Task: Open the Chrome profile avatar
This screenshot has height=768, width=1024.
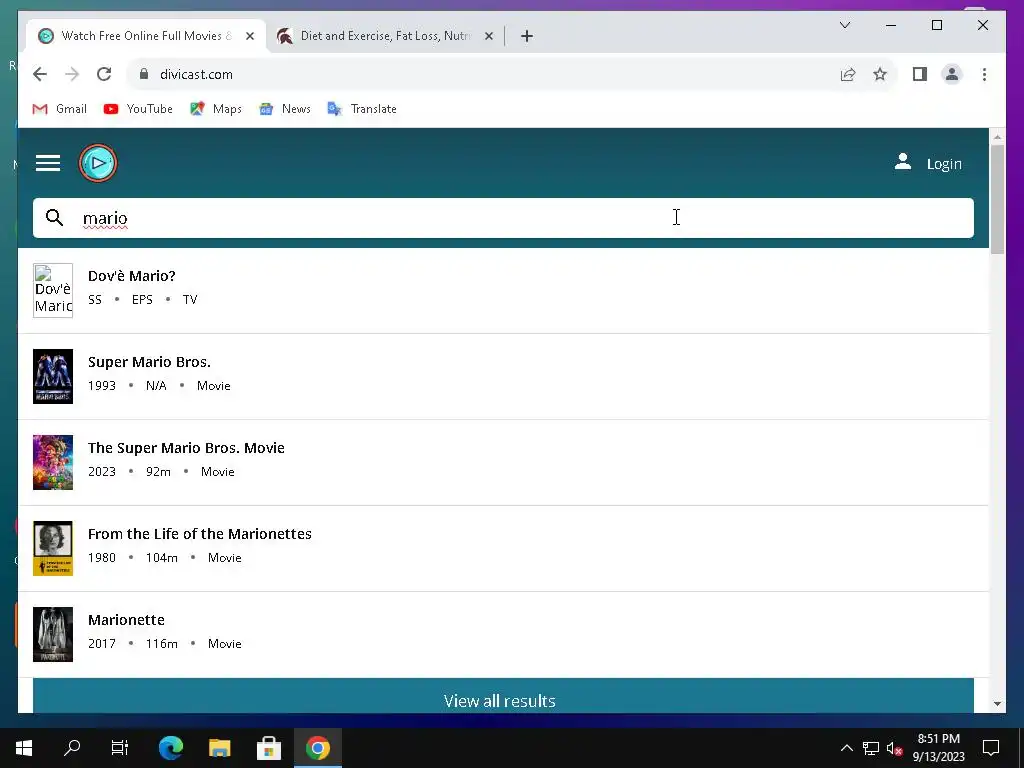Action: click(952, 74)
